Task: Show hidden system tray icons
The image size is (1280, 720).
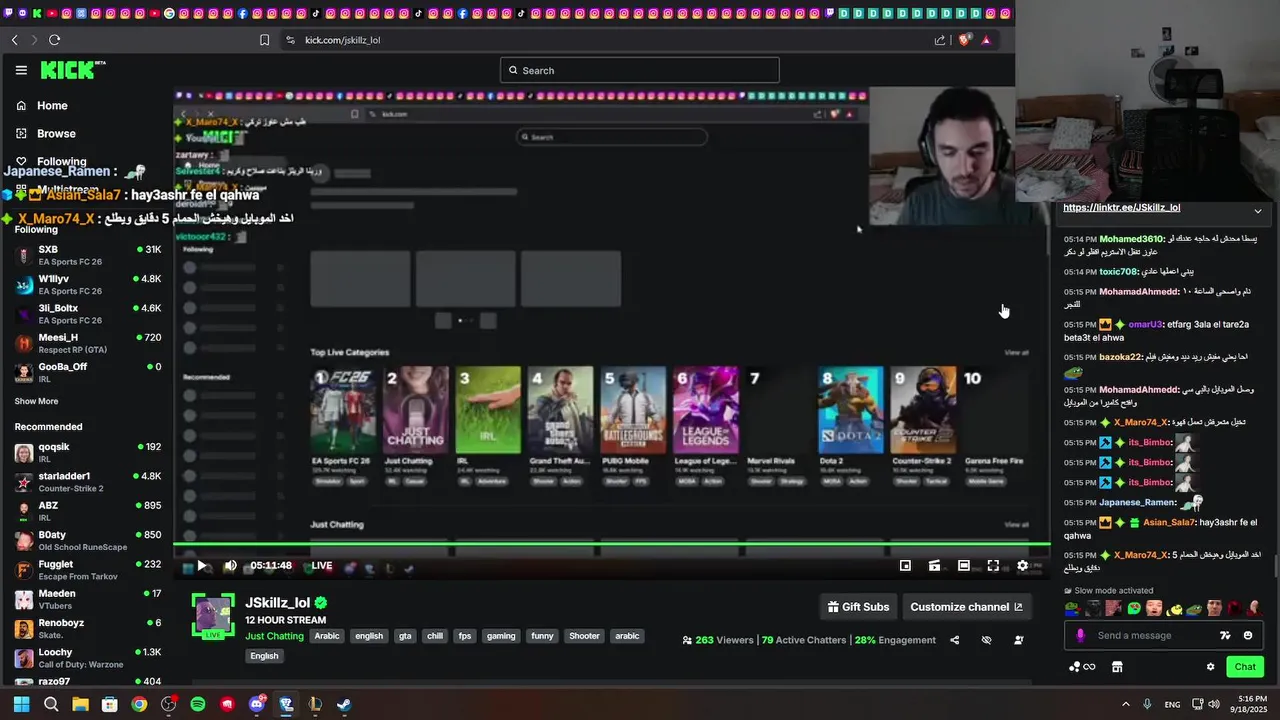Action: [1125, 704]
